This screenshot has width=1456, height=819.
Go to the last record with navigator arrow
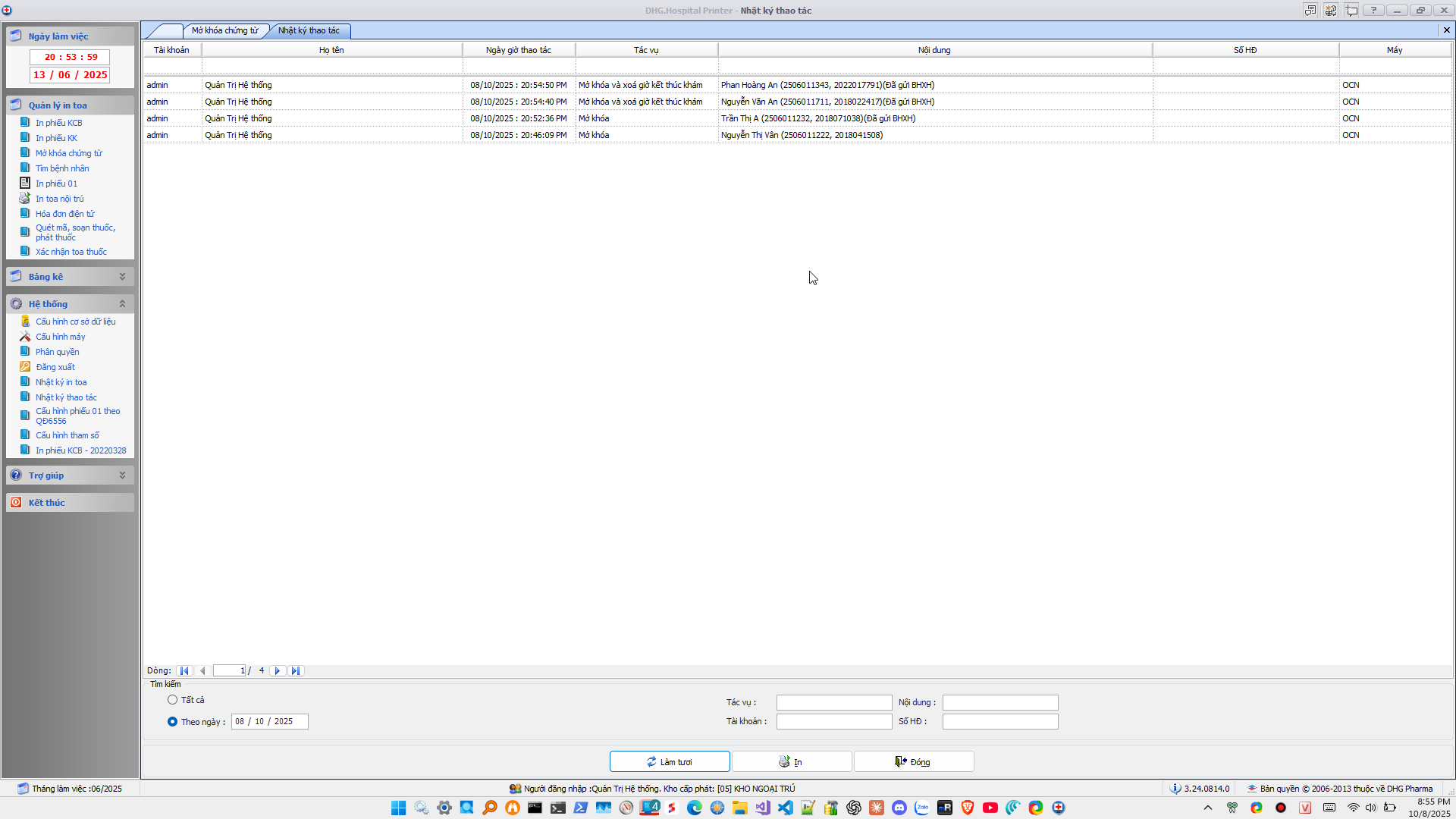tap(296, 671)
